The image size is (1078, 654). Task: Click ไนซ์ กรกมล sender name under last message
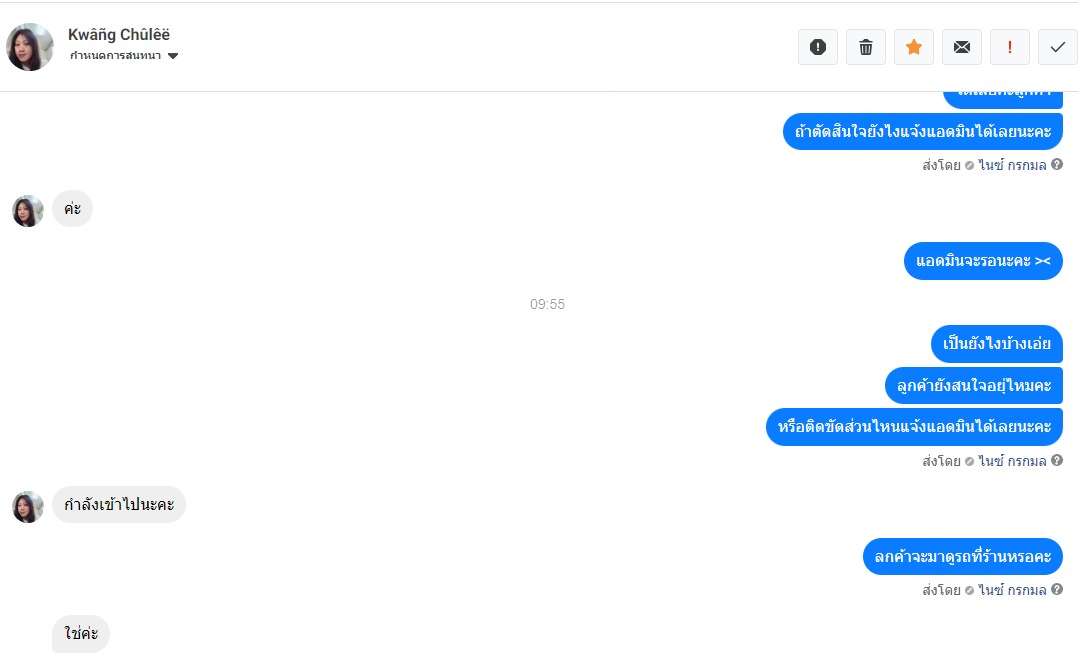pos(1012,590)
